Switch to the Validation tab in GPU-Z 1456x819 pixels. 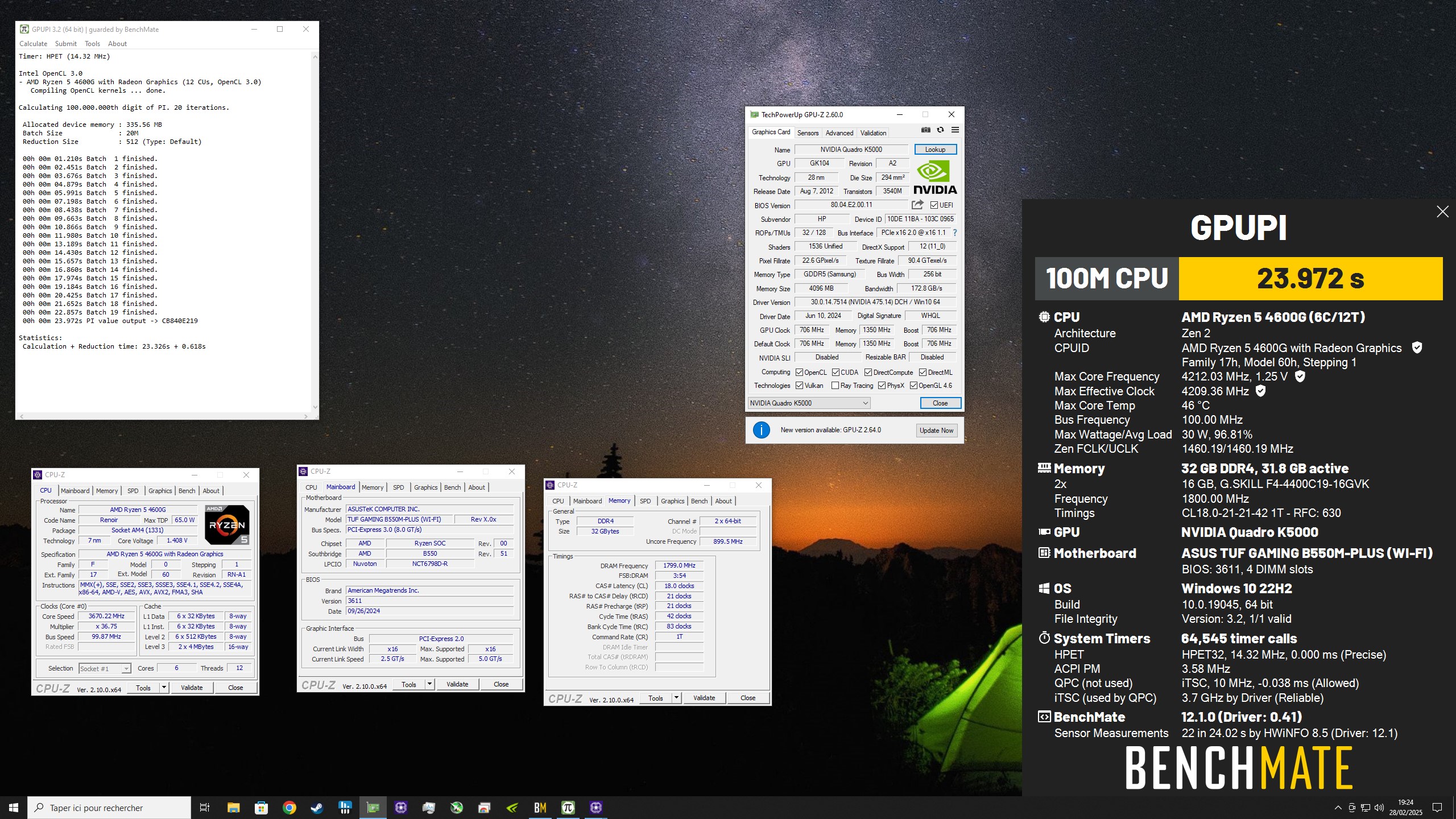click(873, 133)
